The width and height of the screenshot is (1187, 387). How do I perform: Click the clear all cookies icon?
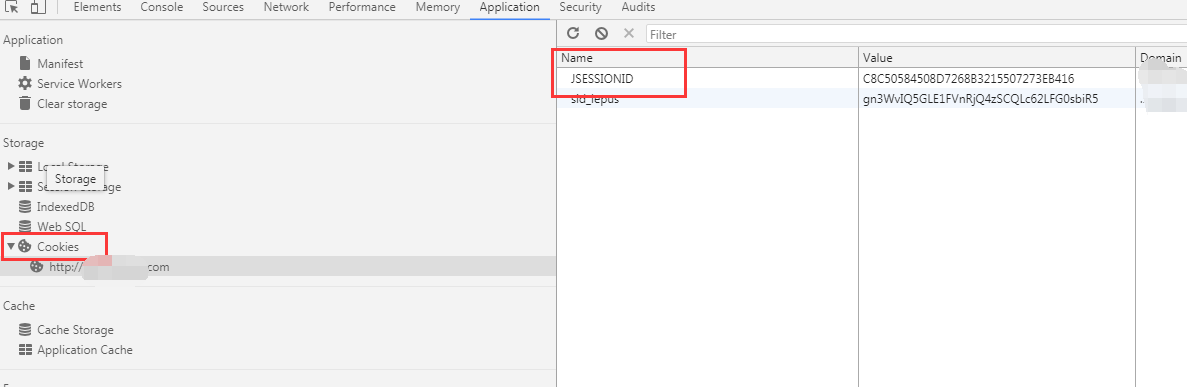pos(601,33)
